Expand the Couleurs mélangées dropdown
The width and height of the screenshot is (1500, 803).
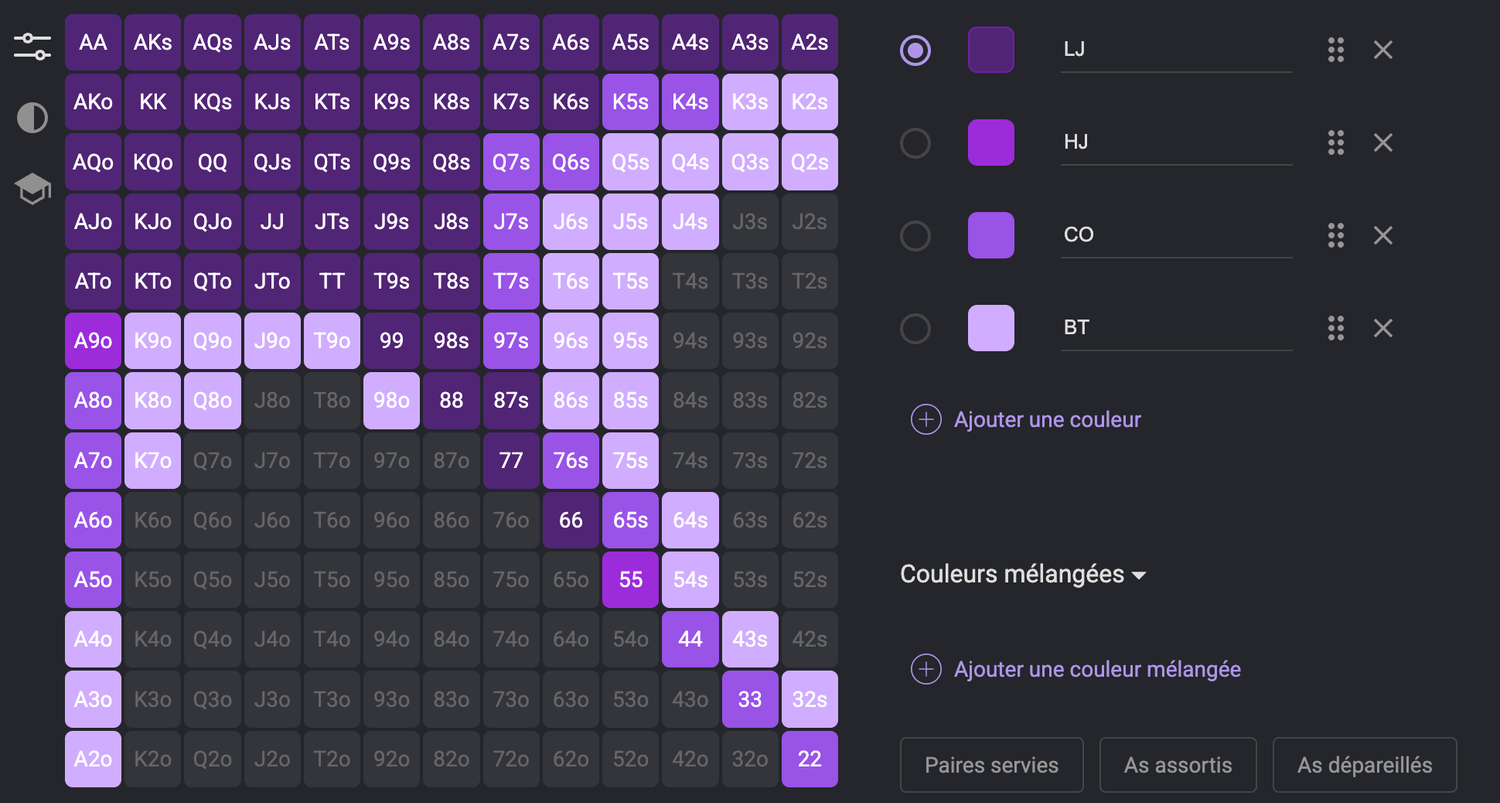(x=1023, y=574)
